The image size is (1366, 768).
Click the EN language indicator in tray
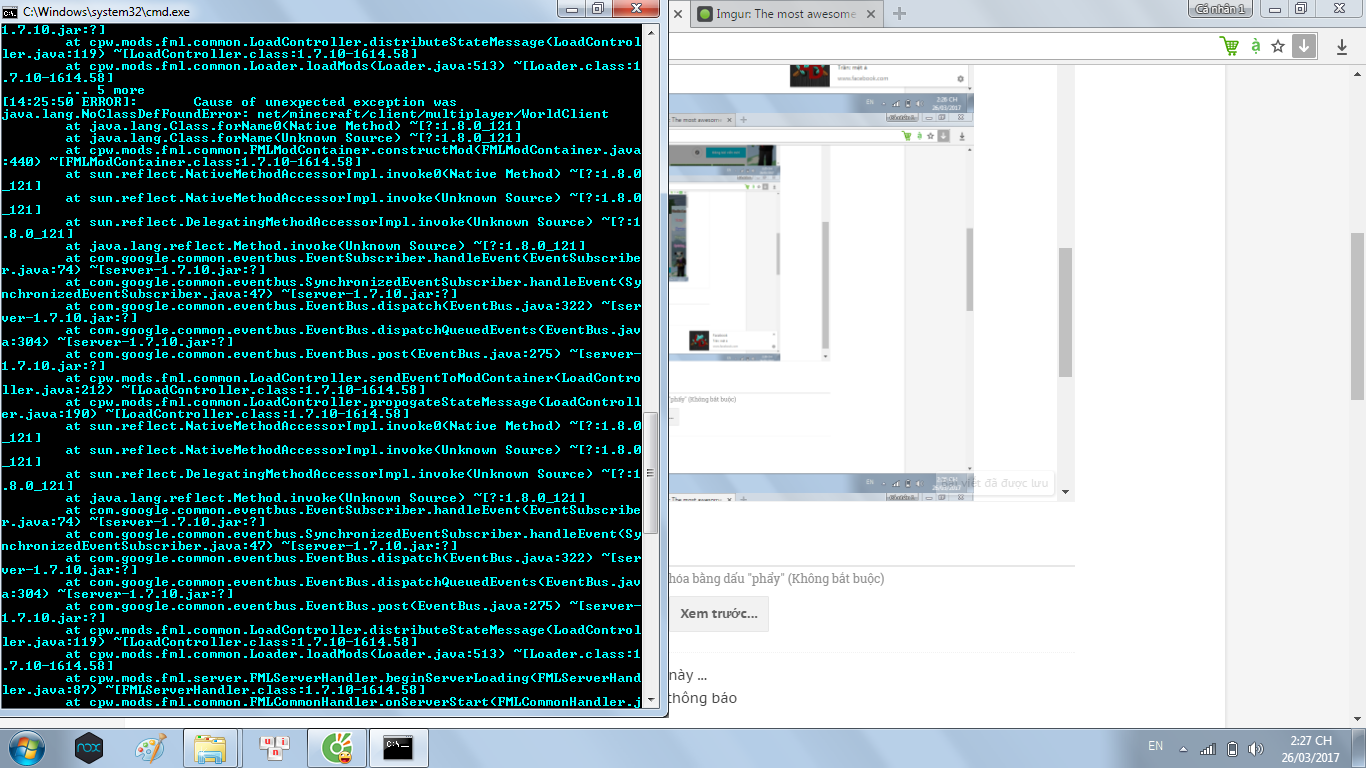click(x=1156, y=746)
